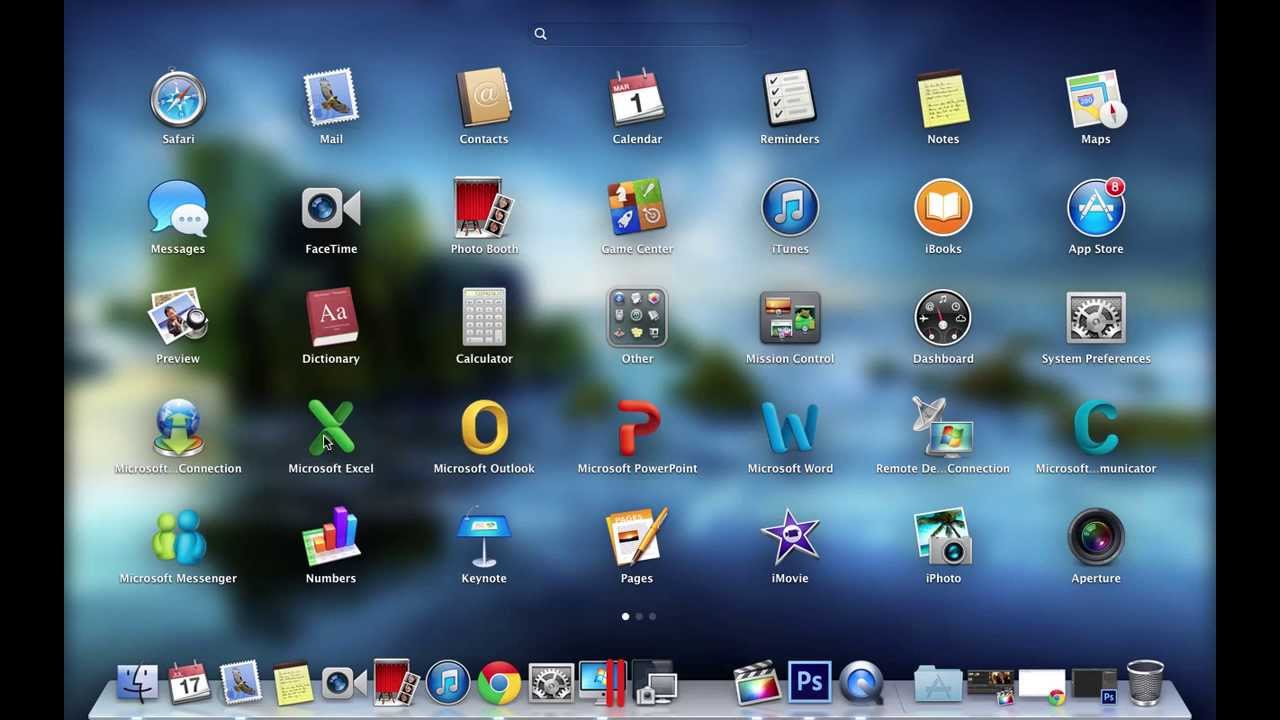Open Game Center
Image resolution: width=1280 pixels, height=720 pixels.
click(637, 209)
